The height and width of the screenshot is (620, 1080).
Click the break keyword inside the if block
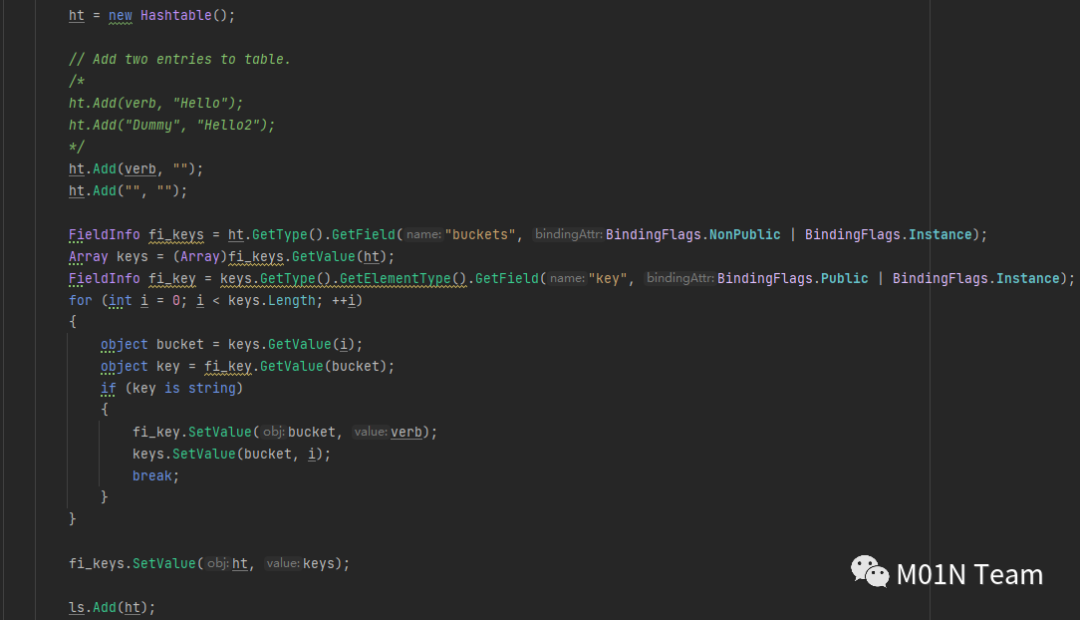pyautogui.click(x=154, y=476)
